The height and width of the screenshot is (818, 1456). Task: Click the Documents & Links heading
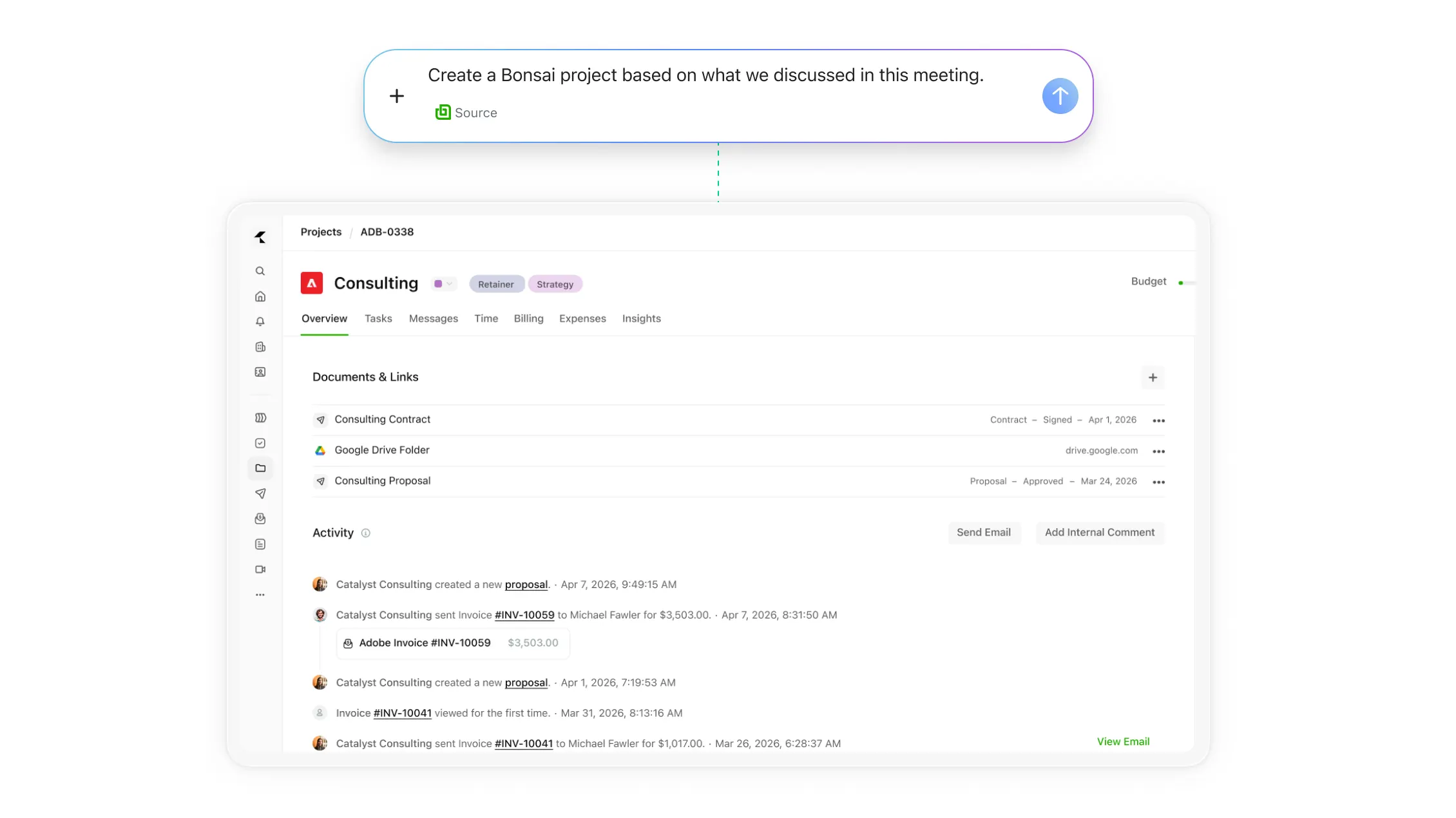[365, 377]
